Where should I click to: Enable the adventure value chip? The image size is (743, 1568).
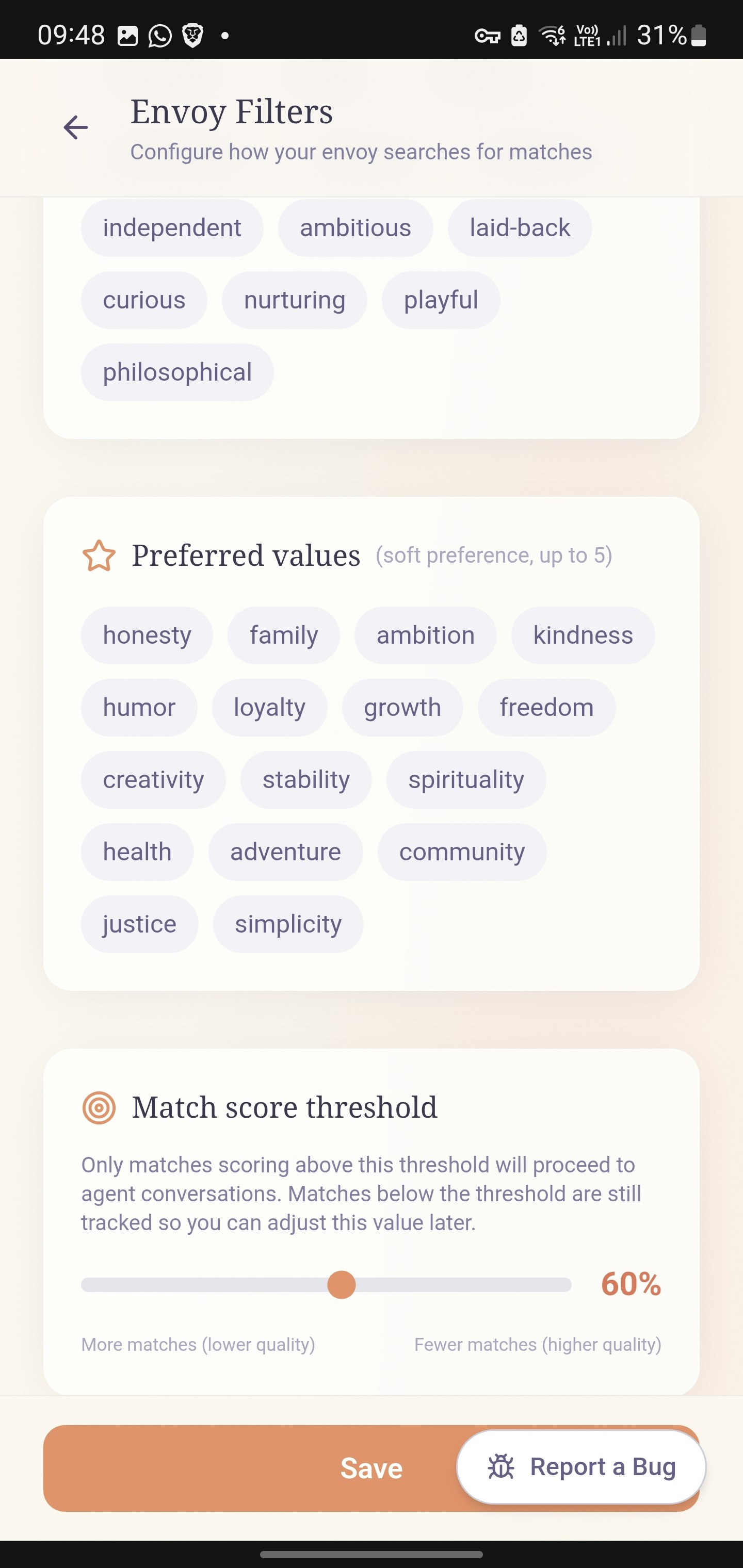285,852
